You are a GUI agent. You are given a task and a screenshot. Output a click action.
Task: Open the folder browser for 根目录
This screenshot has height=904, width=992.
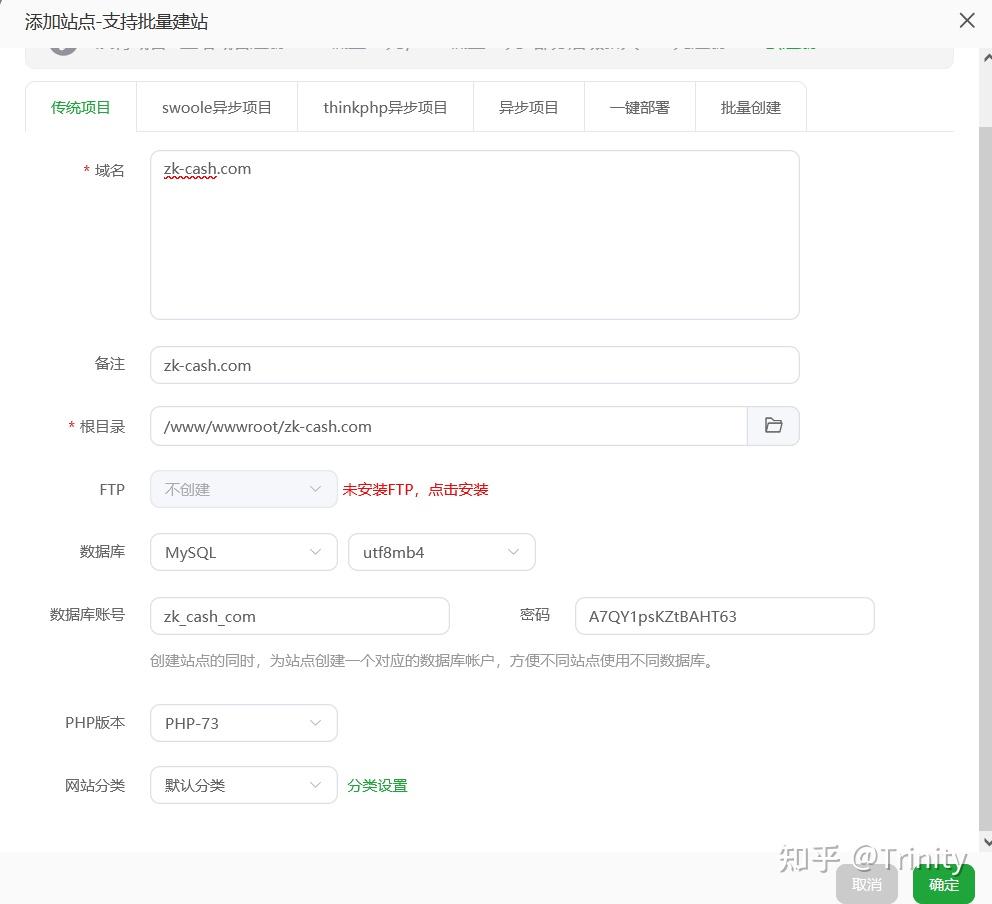coord(773,425)
